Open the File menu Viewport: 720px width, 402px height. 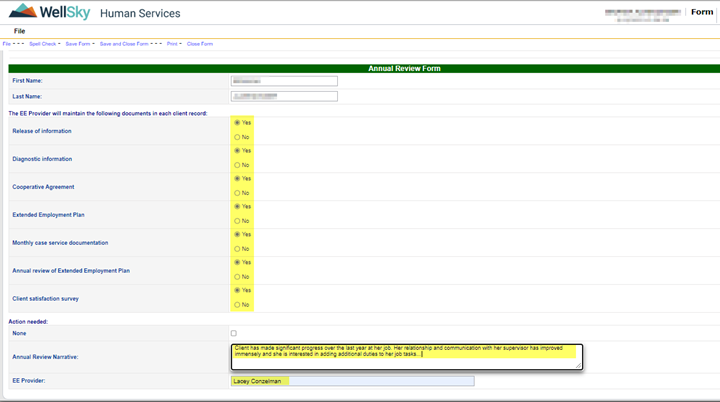pyautogui.click(x=19, y=31)
